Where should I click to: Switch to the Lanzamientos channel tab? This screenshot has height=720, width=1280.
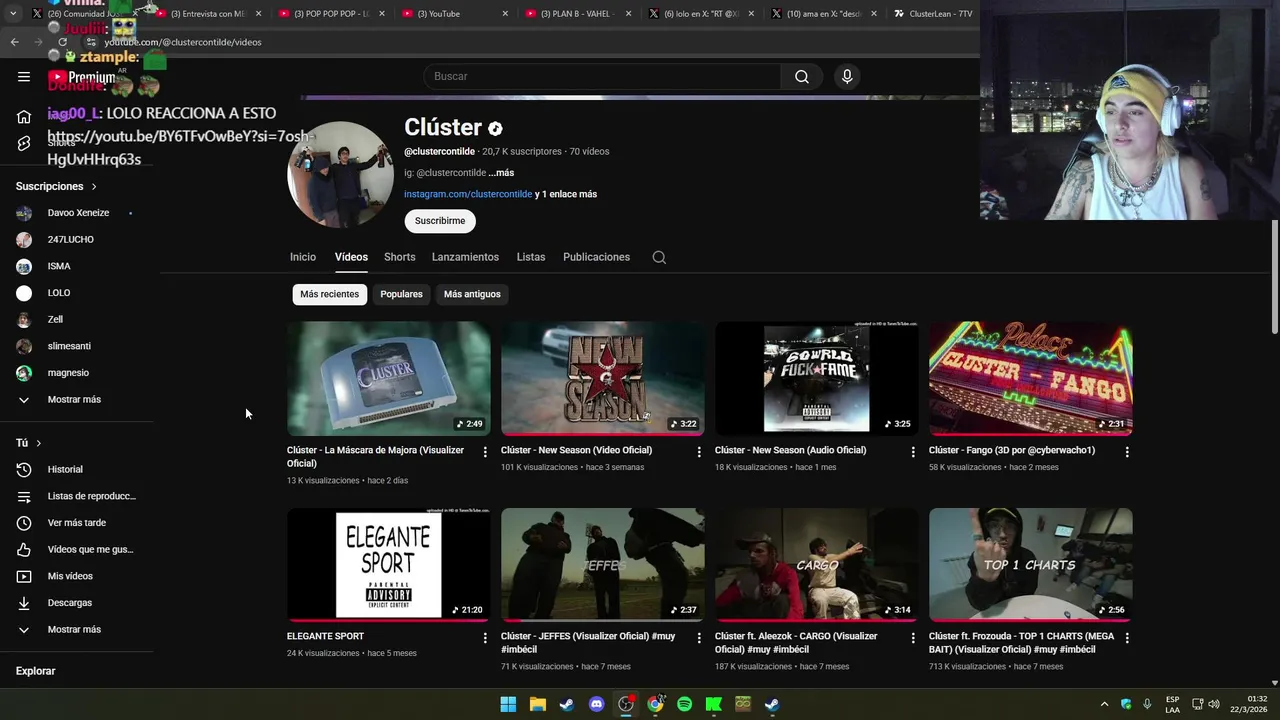coord(465,257)
